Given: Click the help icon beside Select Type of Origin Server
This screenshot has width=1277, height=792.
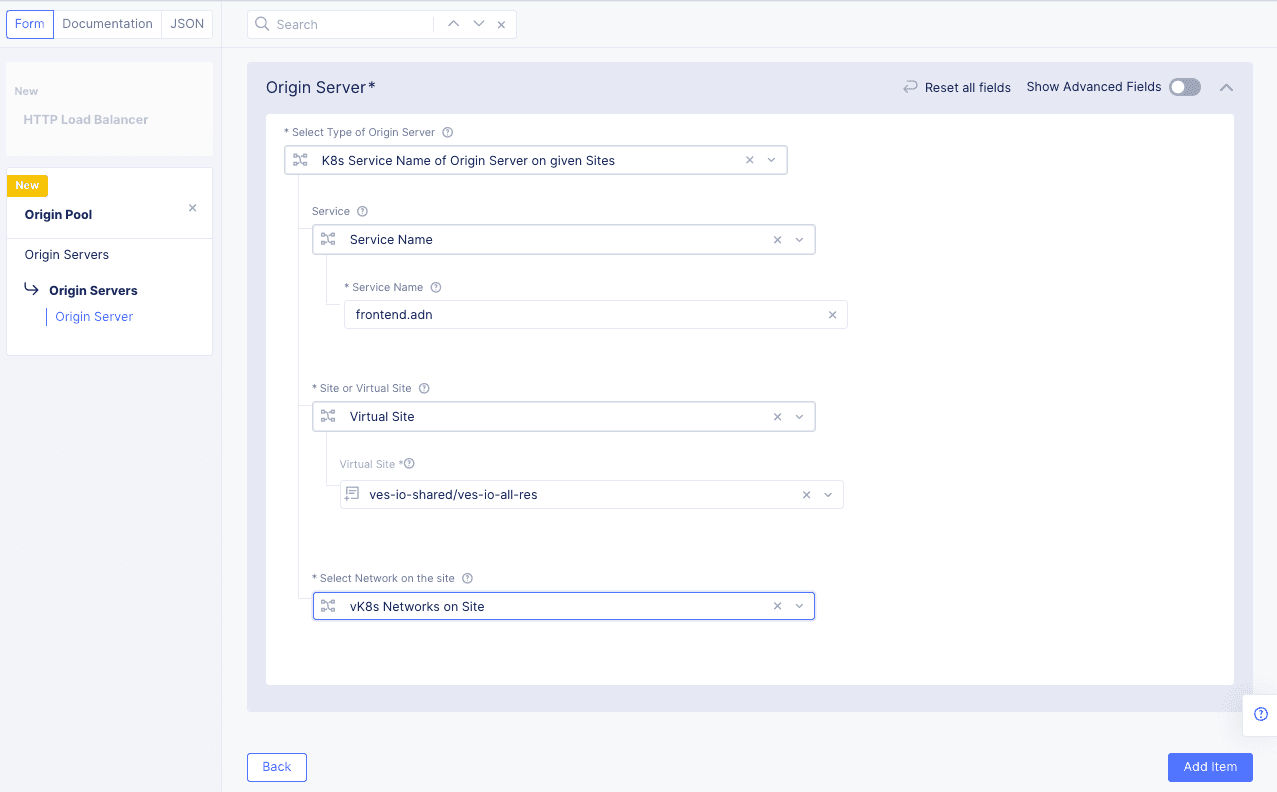Looking at the screenshot, I should click(447, 131).
